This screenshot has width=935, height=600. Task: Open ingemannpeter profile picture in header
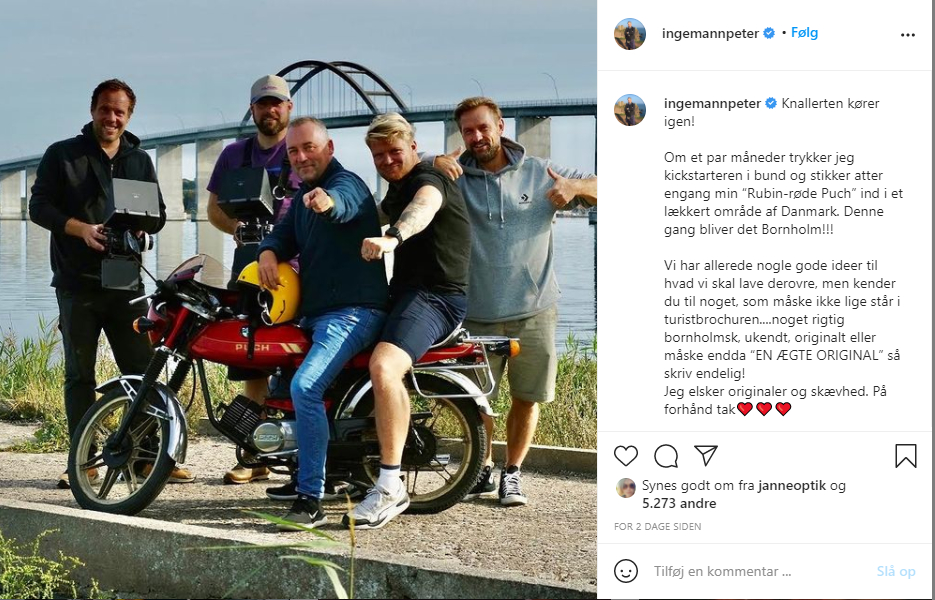tap(630, 34)
